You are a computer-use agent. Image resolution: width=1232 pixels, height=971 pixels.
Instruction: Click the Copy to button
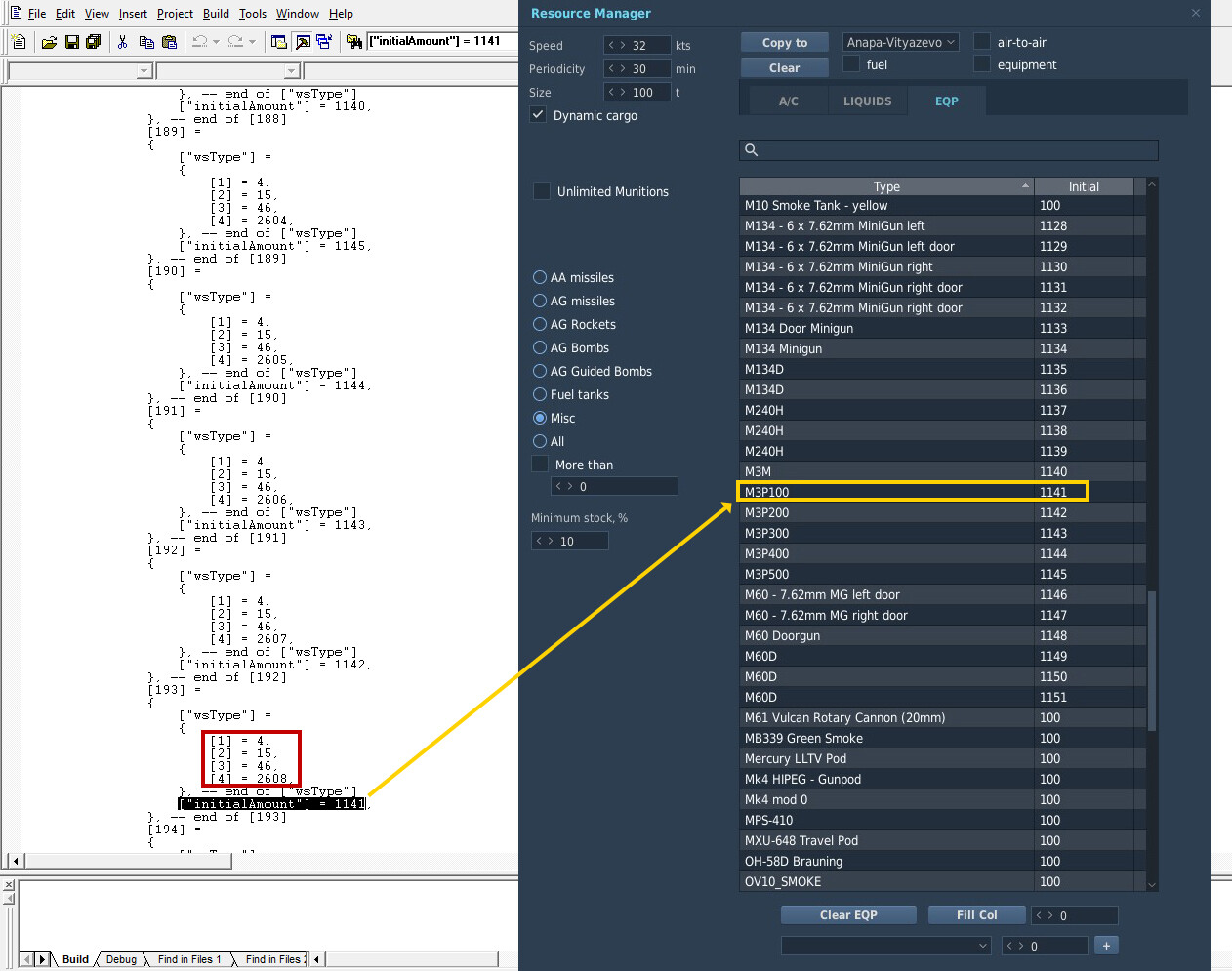(x=785, y=43)
